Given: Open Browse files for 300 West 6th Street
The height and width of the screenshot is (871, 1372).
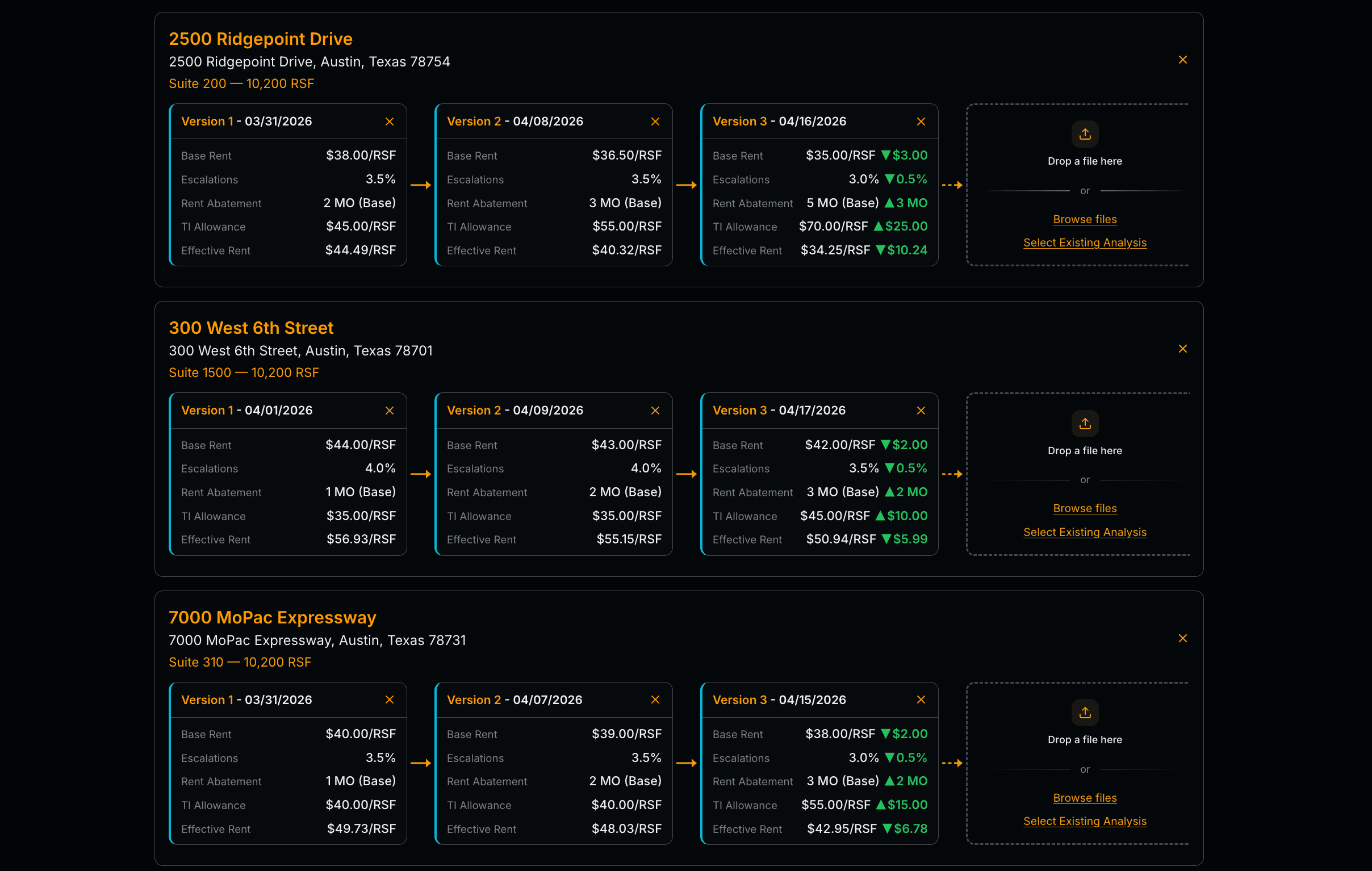Looking at the screenshot, I should (1084, 508).
